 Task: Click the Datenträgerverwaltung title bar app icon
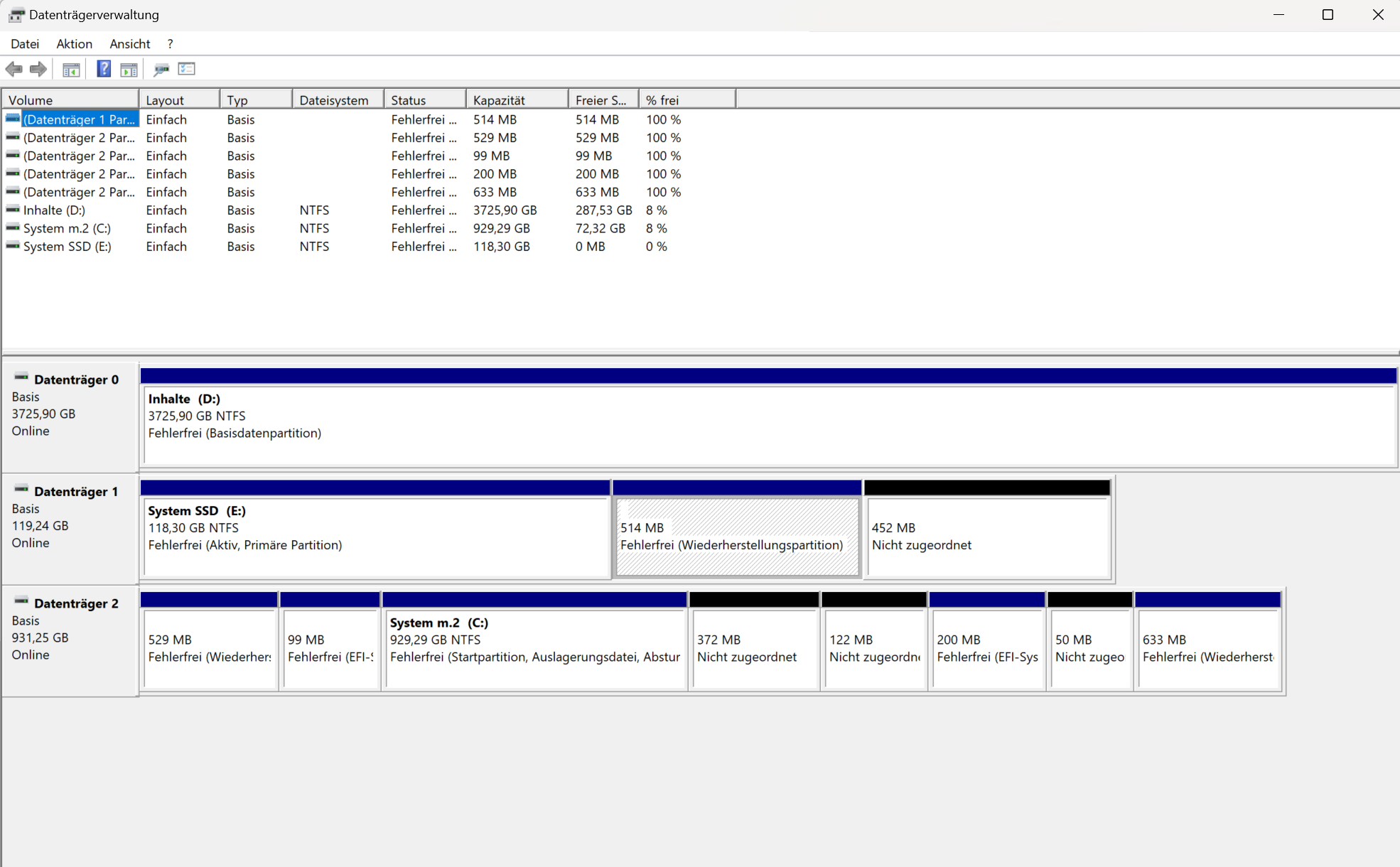pos(16,15)
